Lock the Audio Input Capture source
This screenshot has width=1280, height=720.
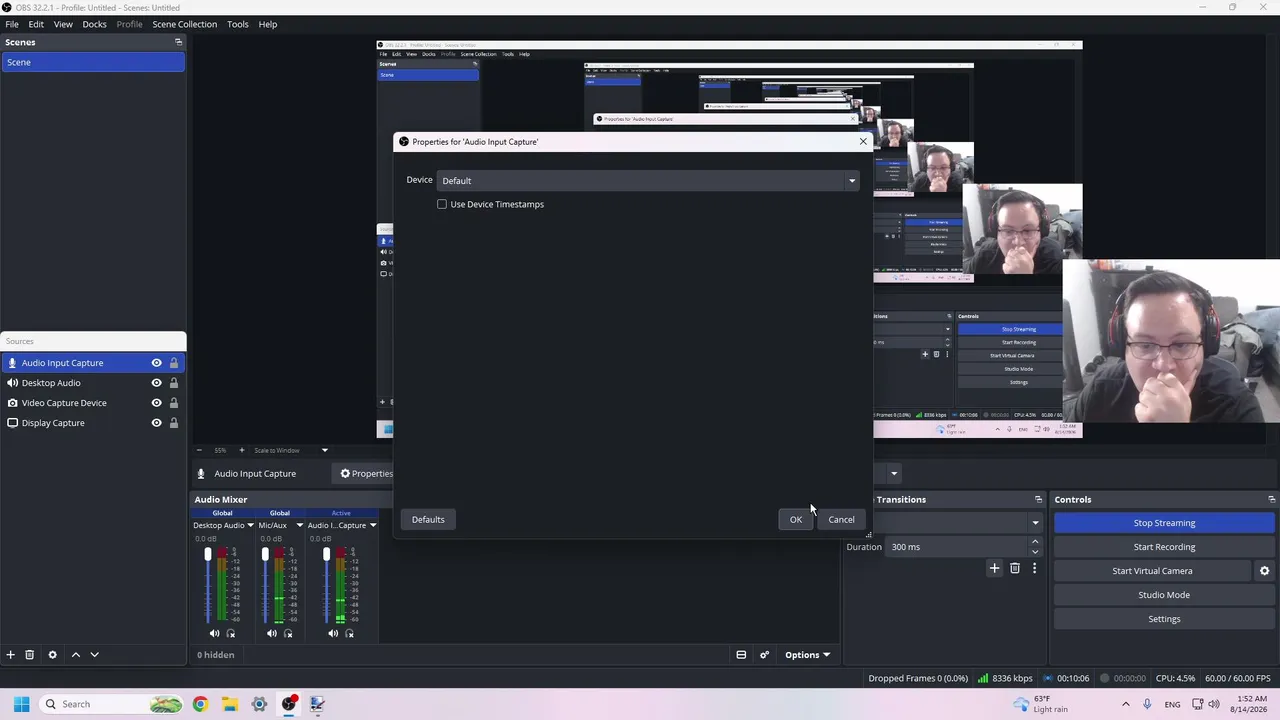pos(174,363)
